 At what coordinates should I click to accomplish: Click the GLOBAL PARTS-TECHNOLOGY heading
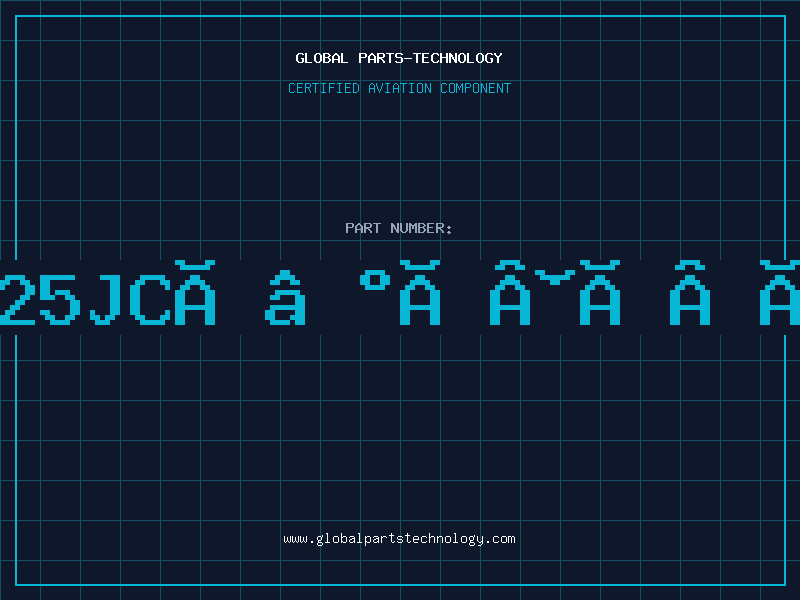(x=399, y=58)
